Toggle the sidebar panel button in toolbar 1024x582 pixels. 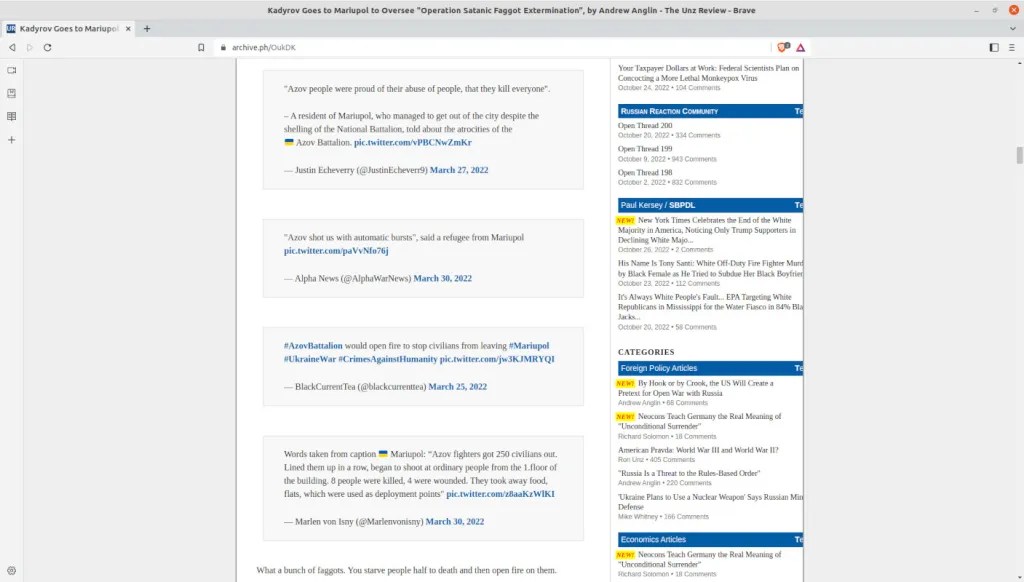pos(993,47)
